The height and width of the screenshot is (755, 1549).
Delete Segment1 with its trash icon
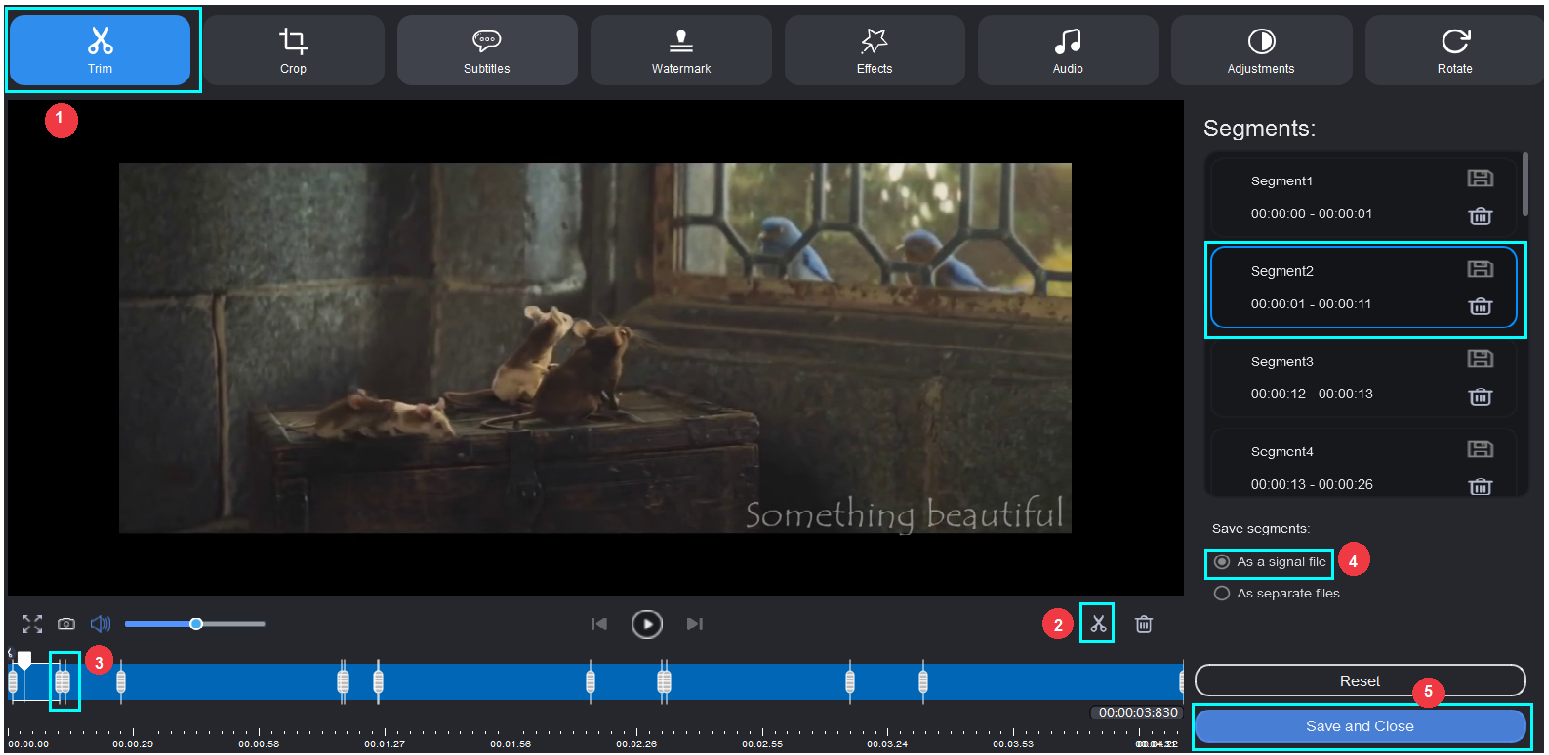point(1480,215)
